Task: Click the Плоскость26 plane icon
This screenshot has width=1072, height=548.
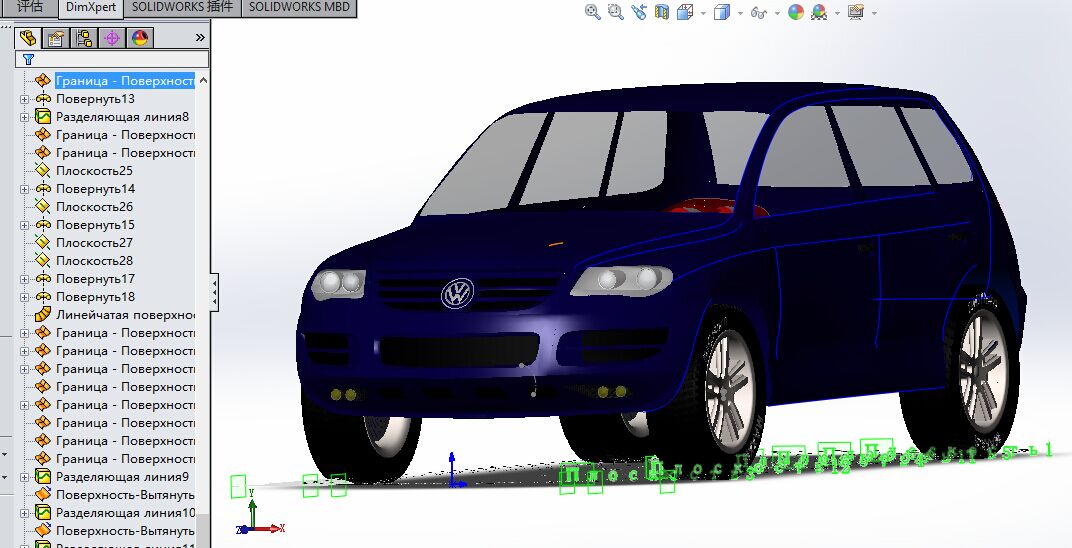Action: coord(43,206)
